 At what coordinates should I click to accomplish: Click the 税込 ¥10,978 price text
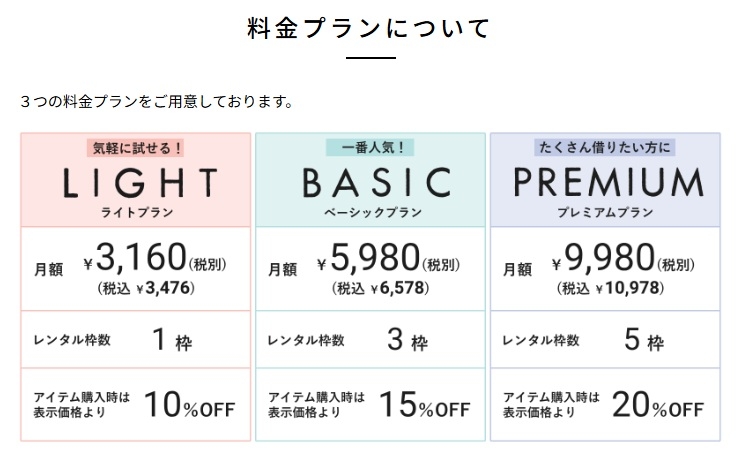617,289
